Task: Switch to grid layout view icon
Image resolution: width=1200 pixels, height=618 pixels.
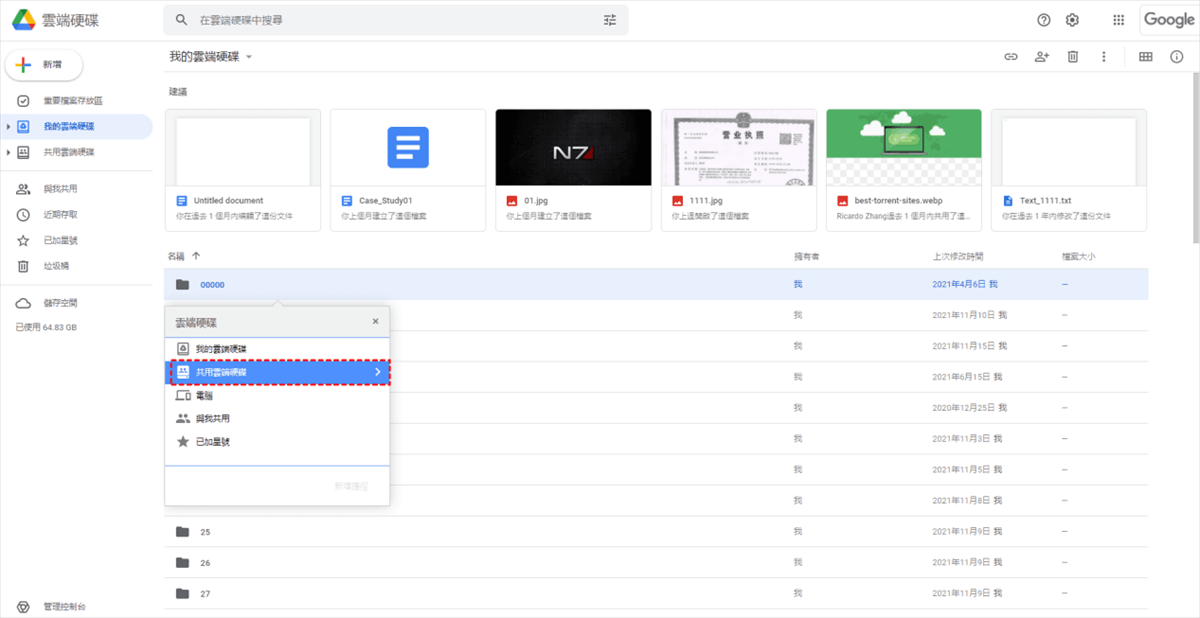Action: tap(1146, 57)
